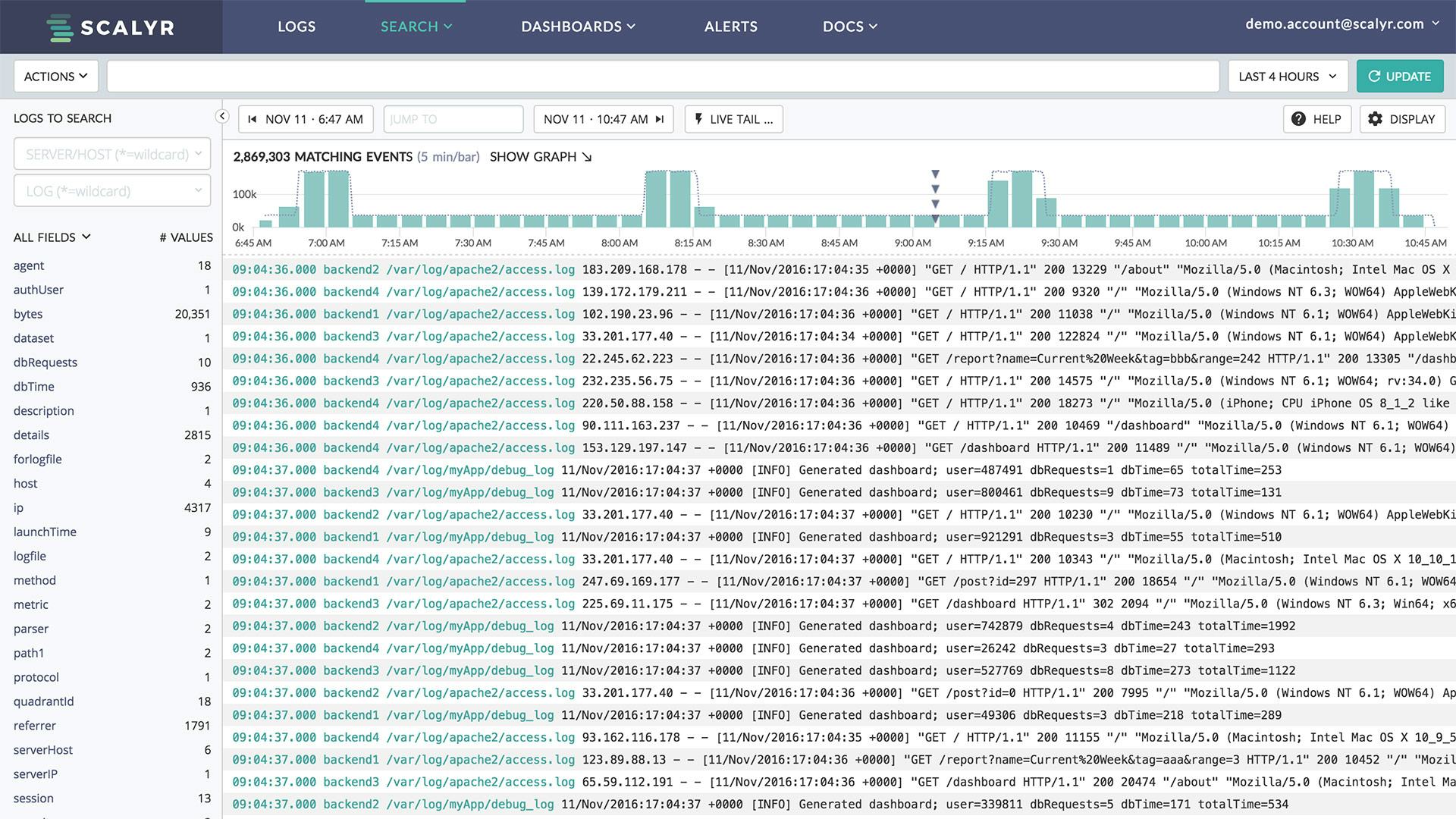Viewport: 1456px width, 819px height.
Task: Go to the Alerts tab
Action: [730, 27]
